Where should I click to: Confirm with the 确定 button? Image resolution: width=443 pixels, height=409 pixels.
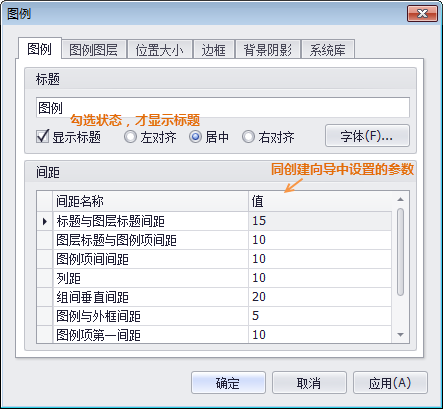coord(228,383)
